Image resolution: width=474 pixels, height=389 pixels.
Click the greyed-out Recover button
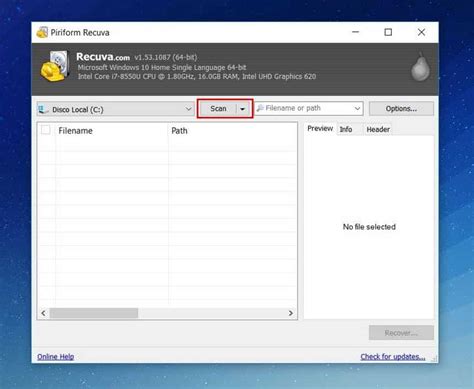(401, 333)
